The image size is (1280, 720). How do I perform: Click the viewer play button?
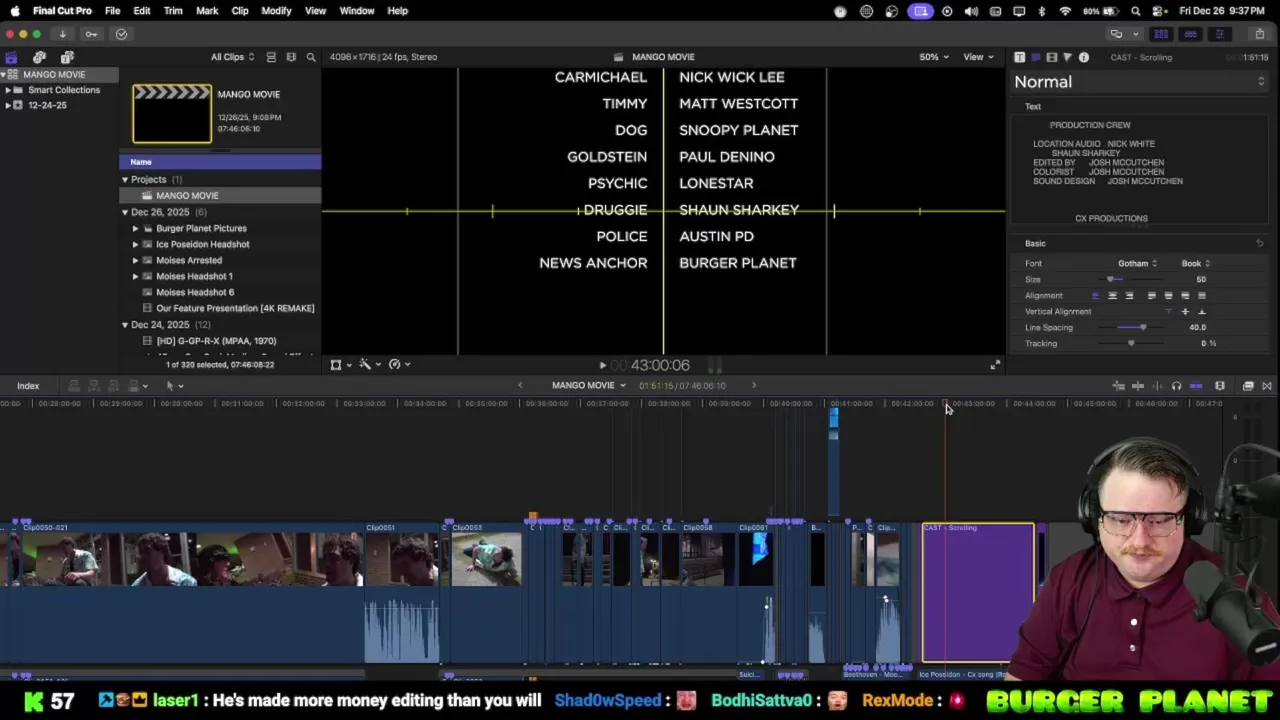click(602, 366)
